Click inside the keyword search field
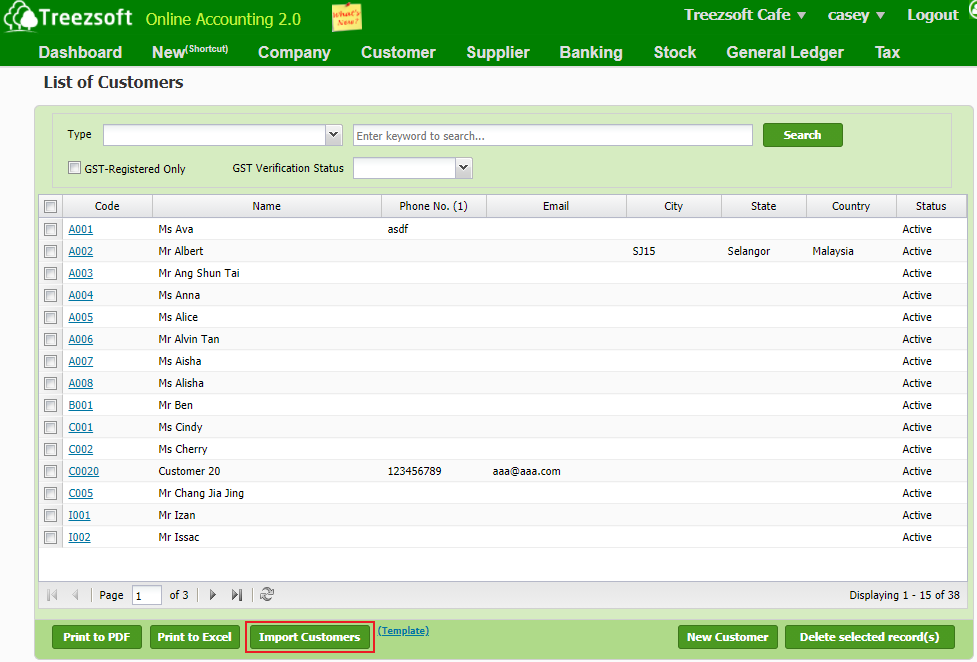 click(x=552, y=134)
